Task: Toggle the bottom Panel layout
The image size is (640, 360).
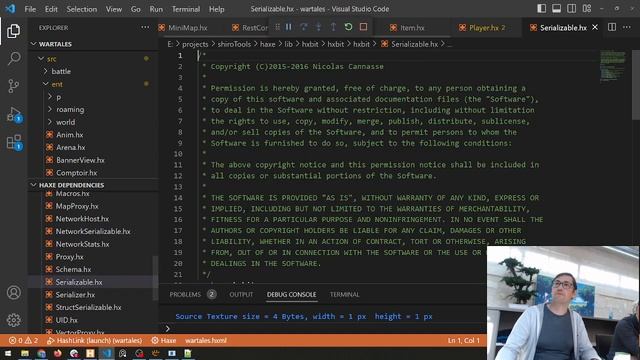Action: coord(556,9)
